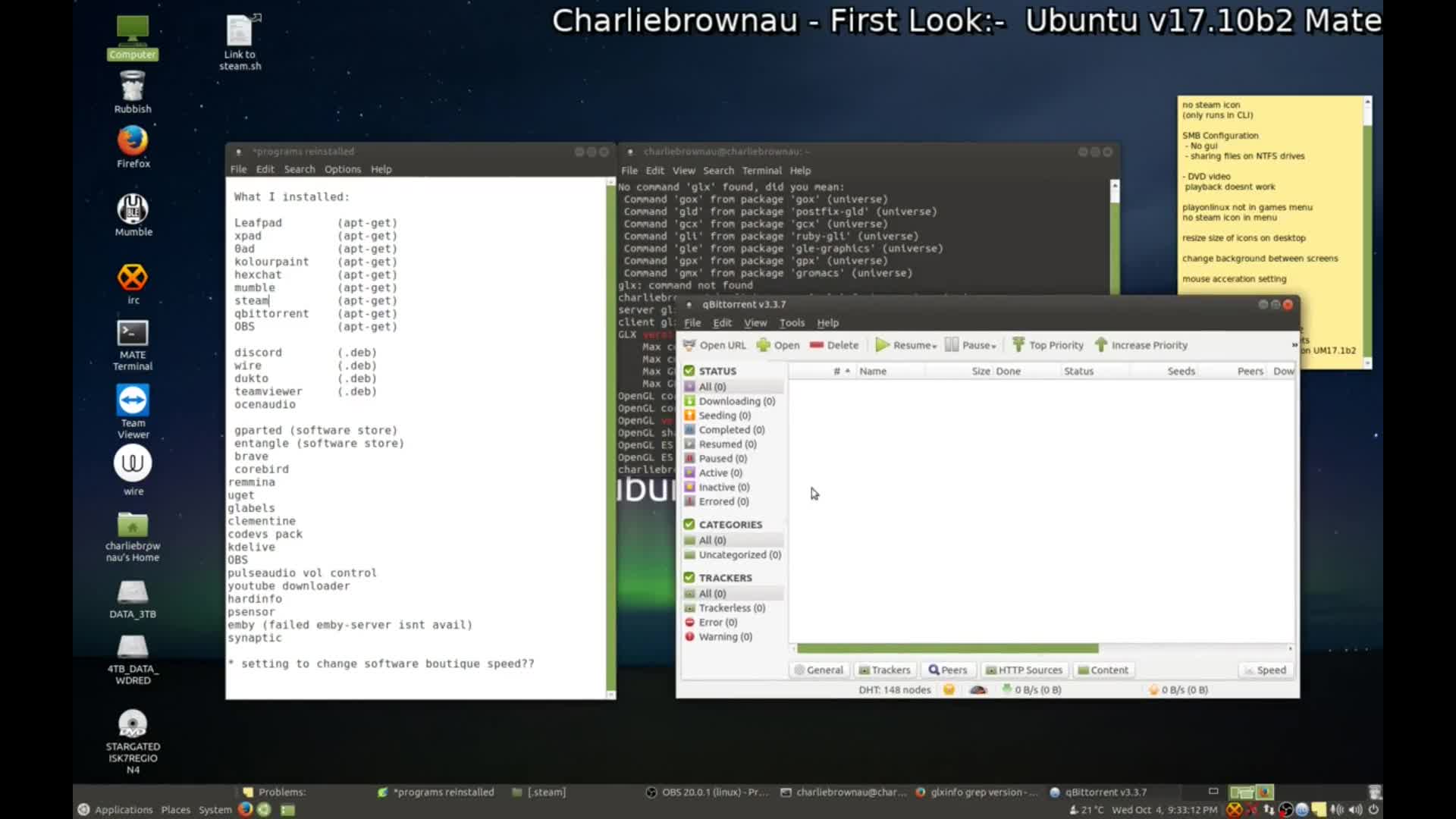This screenshot has height=819, width=1456.
Task: Click the red Delete toolbar button
Action: point(833,345)
